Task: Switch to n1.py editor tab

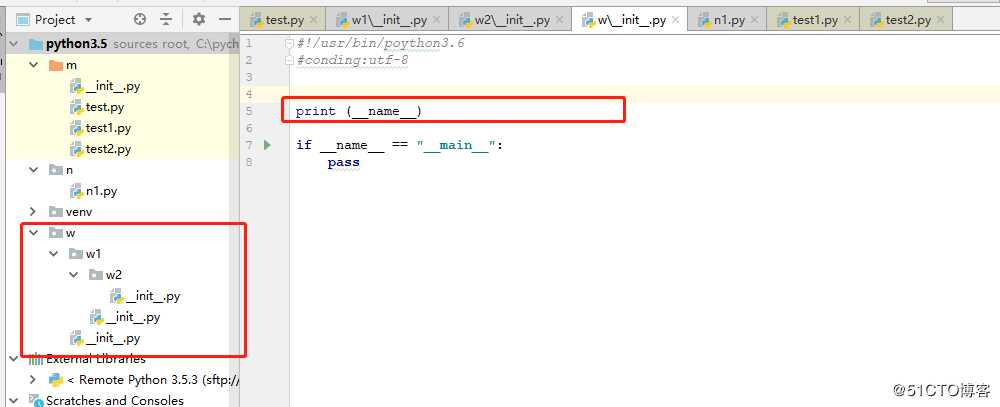Action: click(x=729, y=20)
